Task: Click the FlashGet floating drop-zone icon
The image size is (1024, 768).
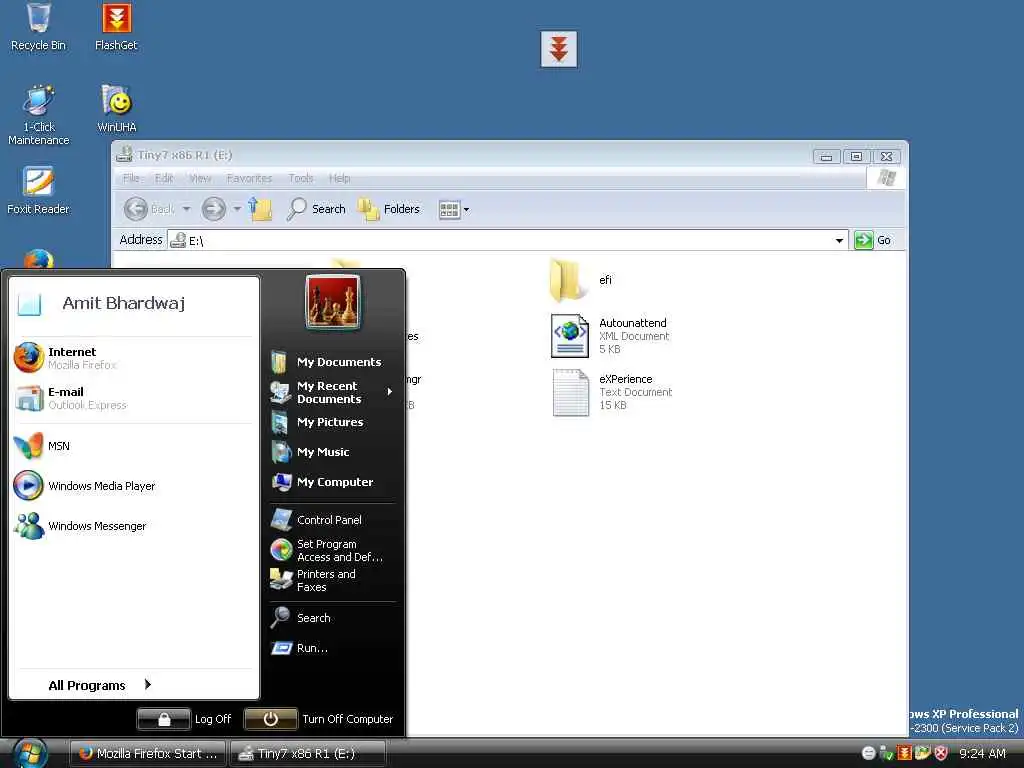Action: (x=558, y=49)
